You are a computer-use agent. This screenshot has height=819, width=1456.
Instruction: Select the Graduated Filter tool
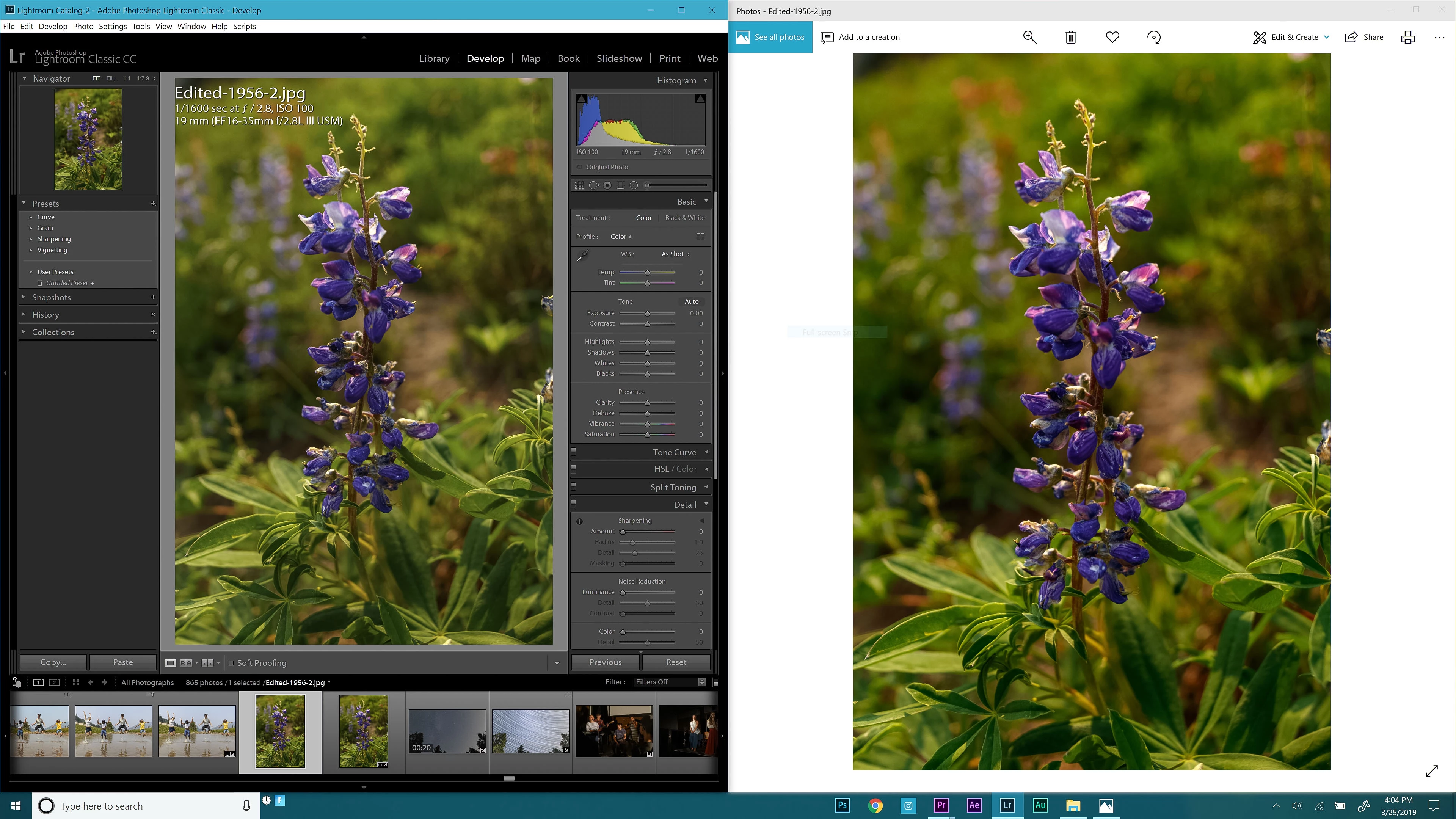click(x=620, y=185)
